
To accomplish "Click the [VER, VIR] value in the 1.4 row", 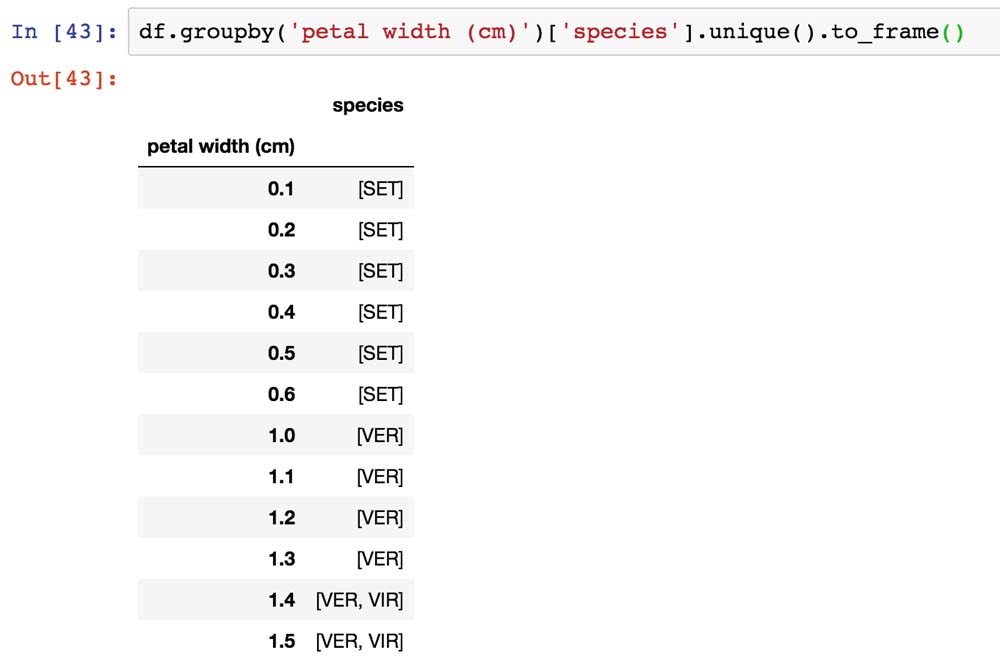I will [359, 600].
